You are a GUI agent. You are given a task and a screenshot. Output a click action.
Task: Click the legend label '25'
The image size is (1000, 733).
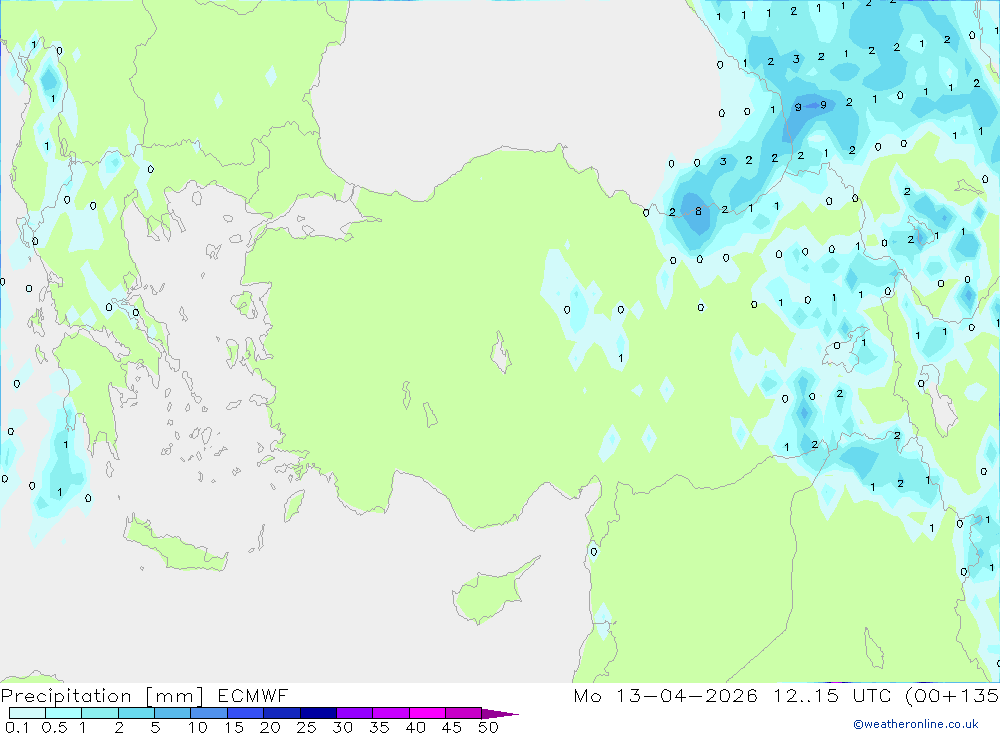[x=307, y=727]
